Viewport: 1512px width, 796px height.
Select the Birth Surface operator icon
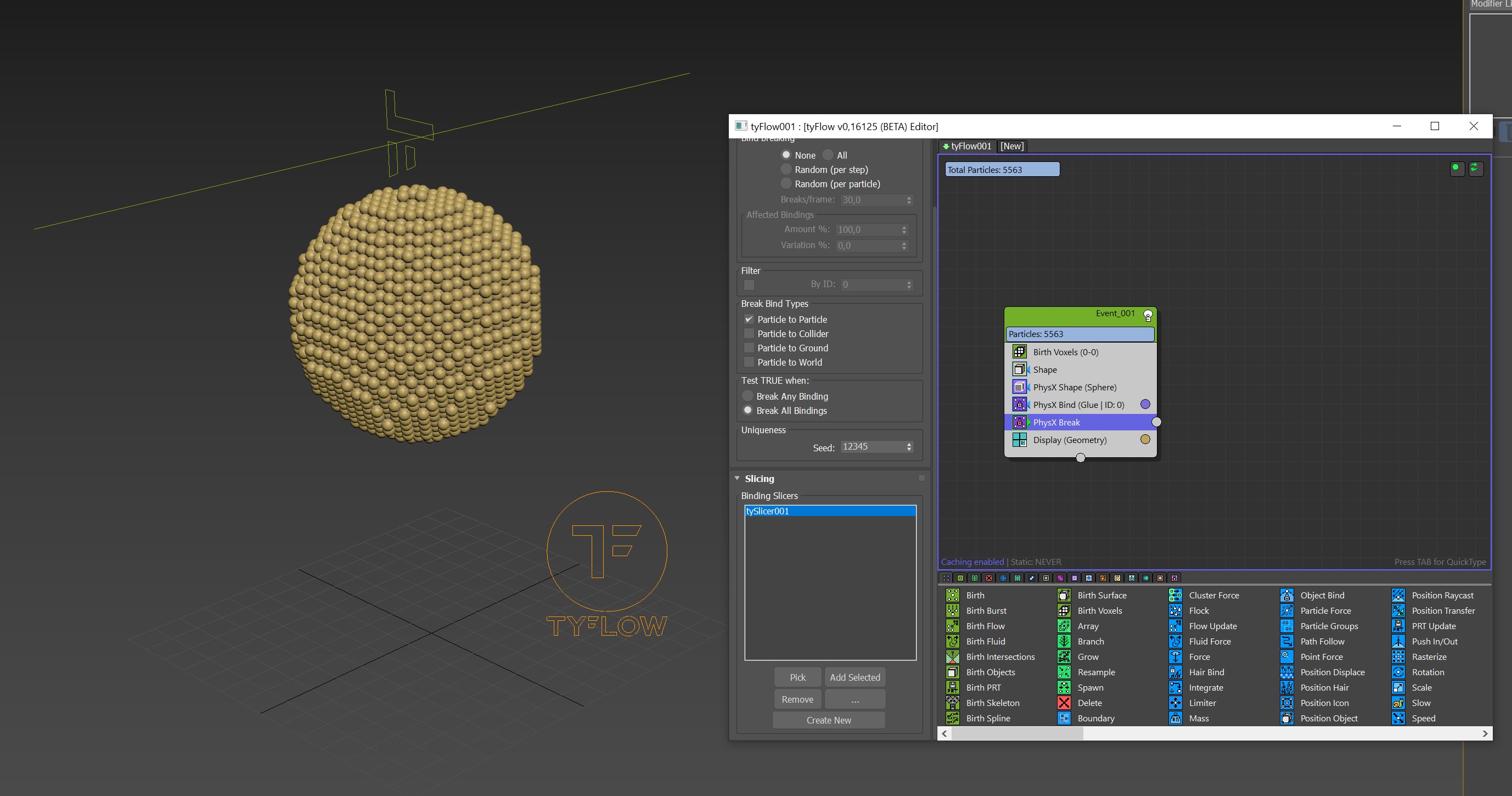point(1064,595)
